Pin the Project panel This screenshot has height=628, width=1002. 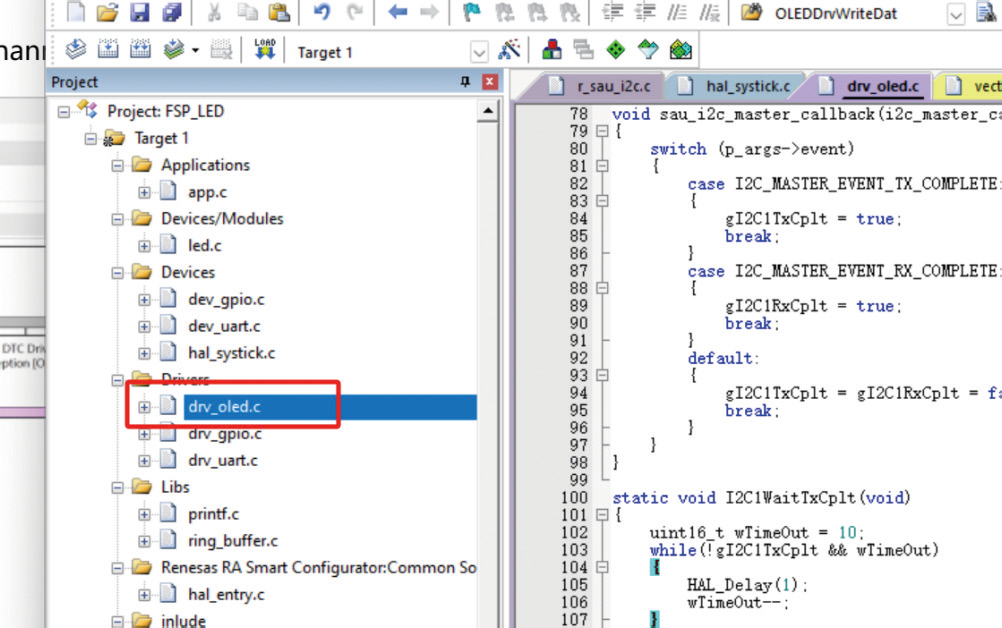465,81
